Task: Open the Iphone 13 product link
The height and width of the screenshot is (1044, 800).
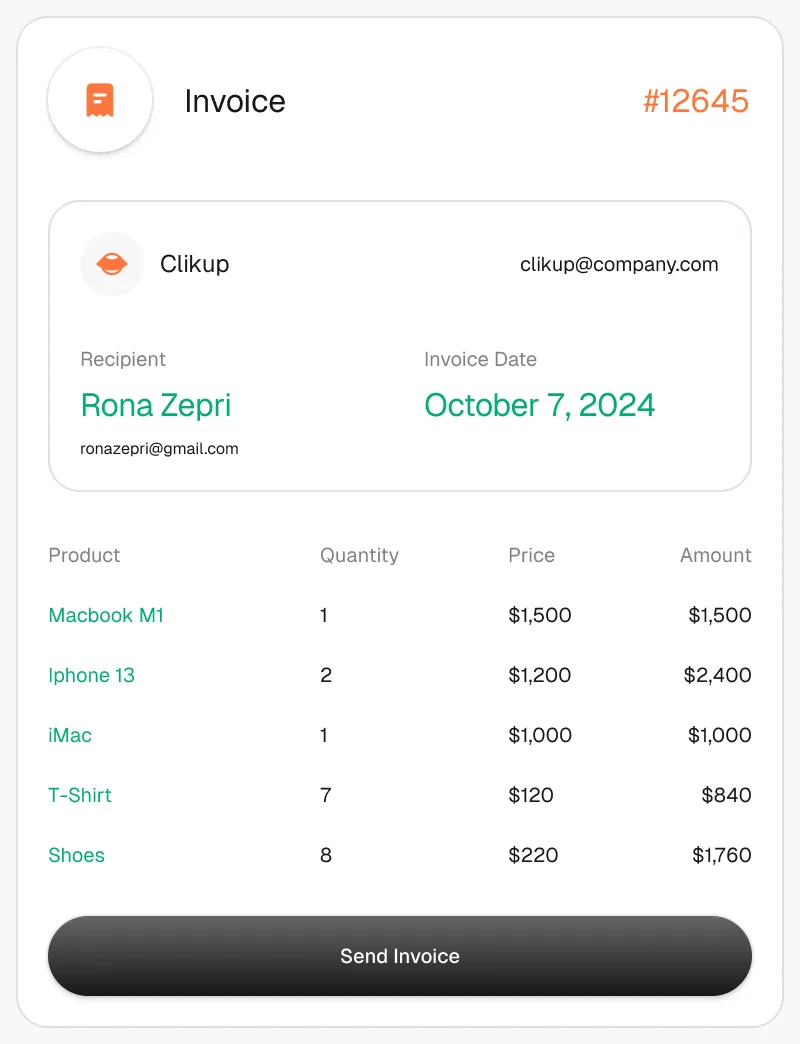Action: point(91,675)
